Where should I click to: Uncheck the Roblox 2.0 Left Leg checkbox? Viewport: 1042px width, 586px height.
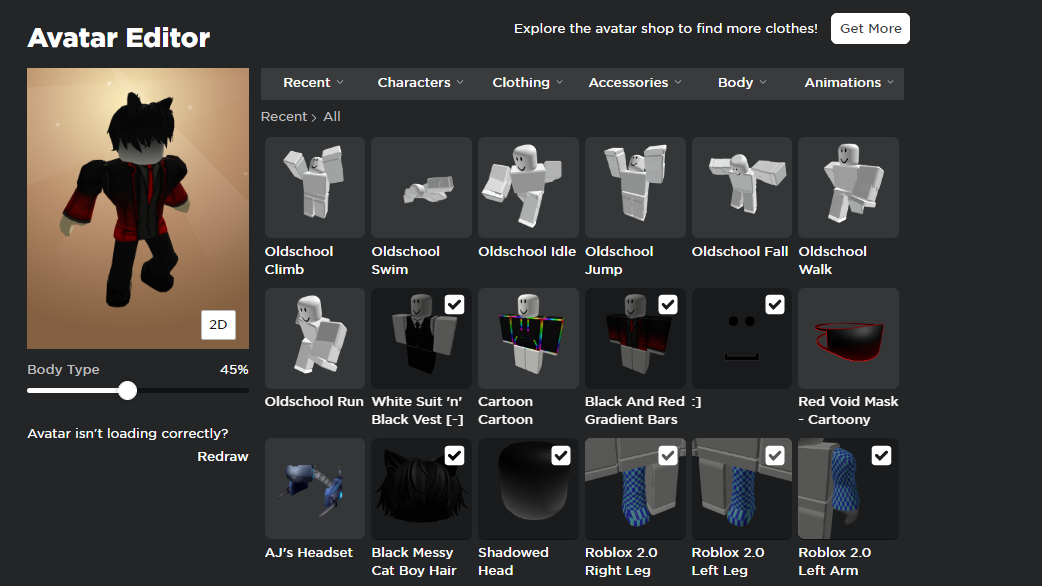click(x=775, y=456)
